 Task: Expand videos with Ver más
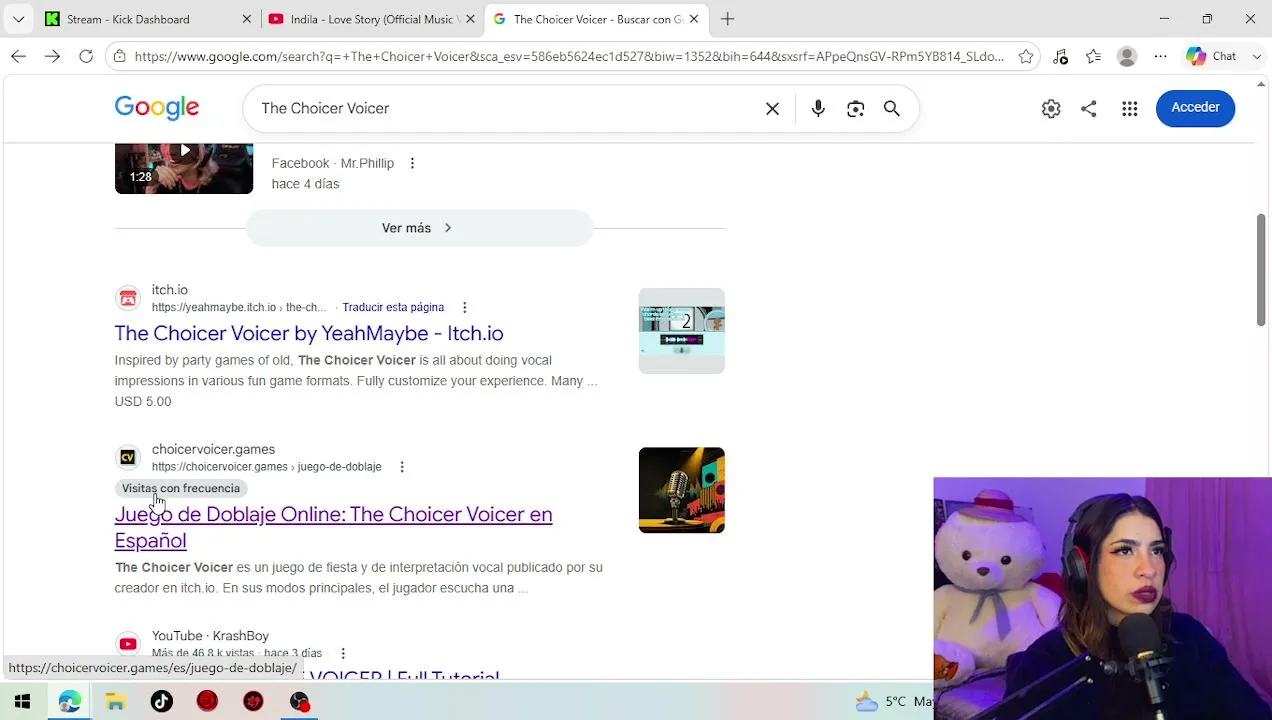point(419,228)
